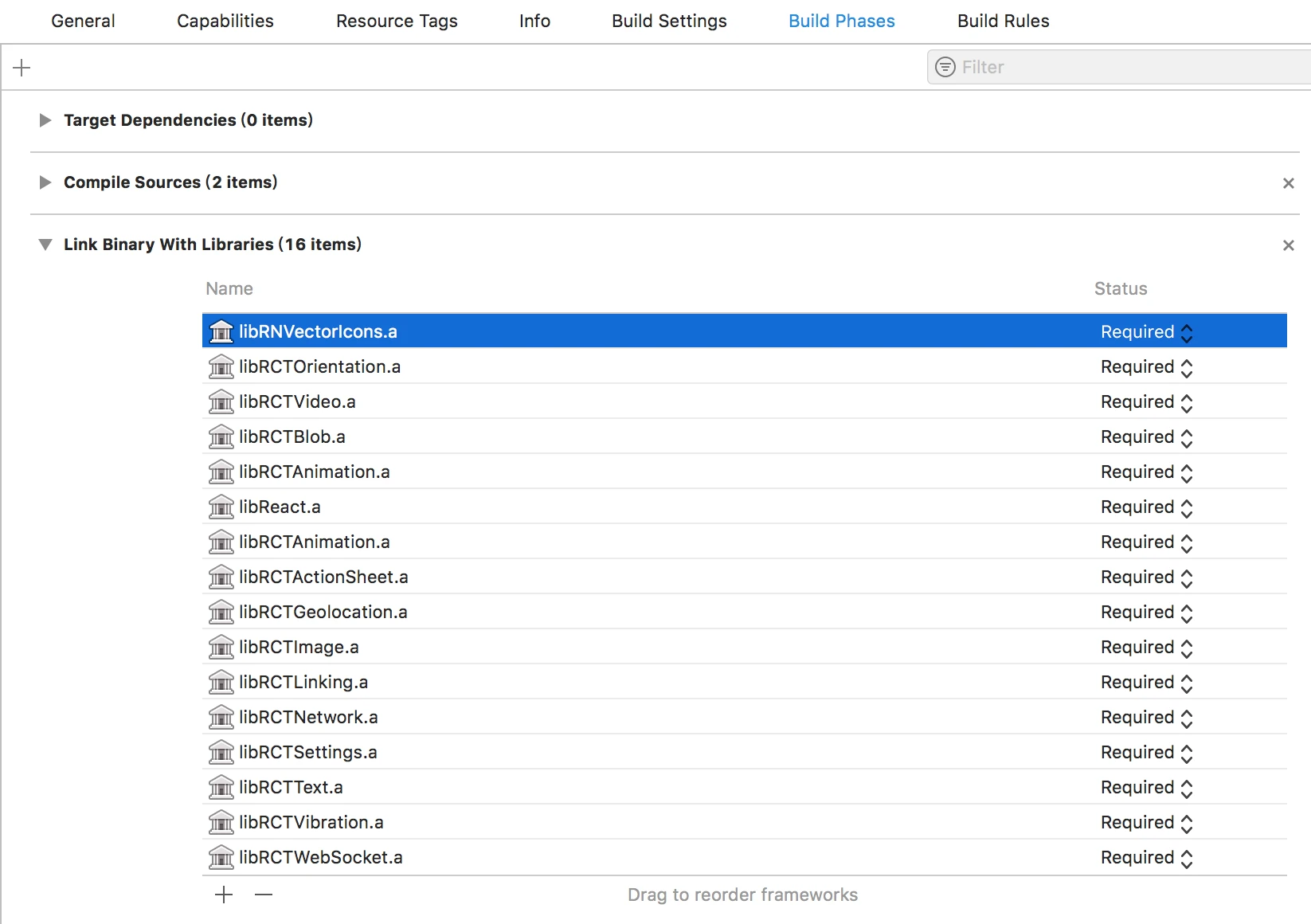Open status dropdown for libReact.a

point(1146,507)
